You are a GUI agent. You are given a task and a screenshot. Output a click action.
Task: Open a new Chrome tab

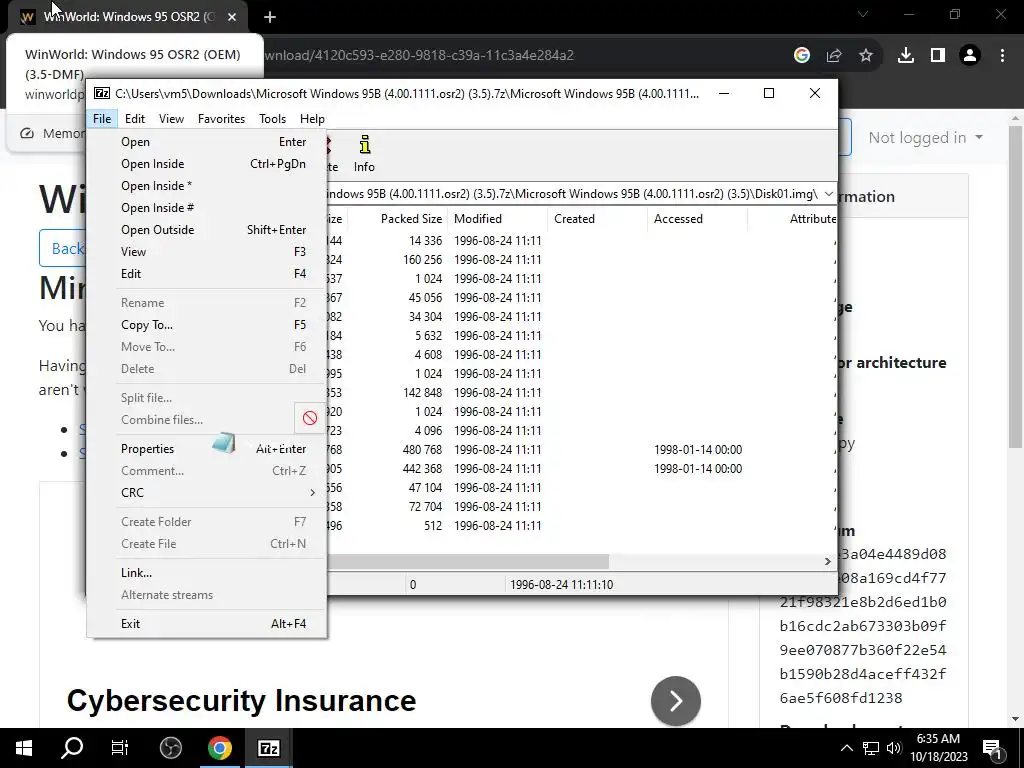270,17
